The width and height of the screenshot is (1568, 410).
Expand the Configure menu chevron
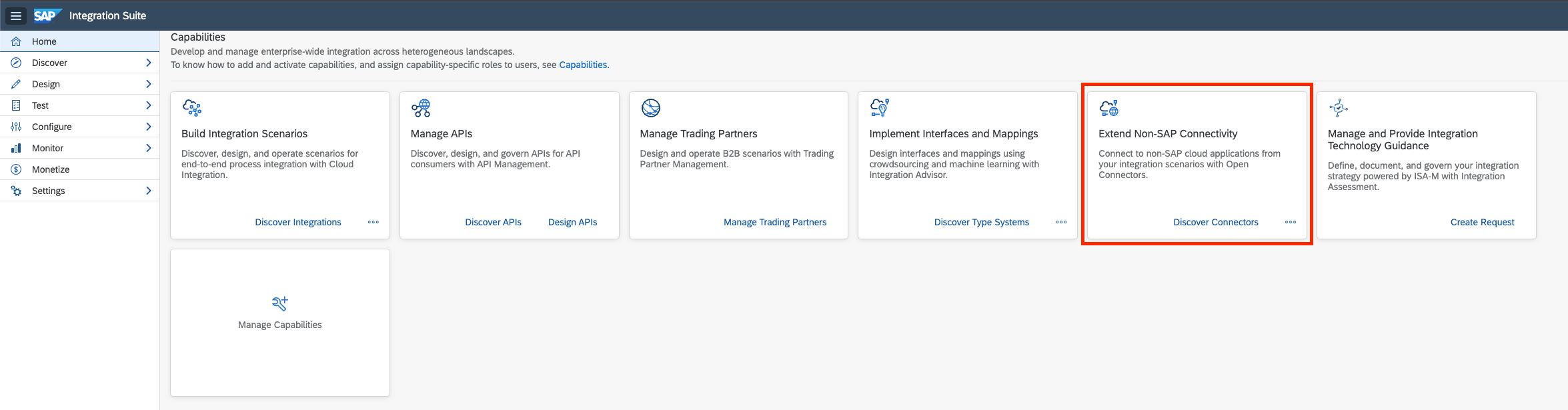[148, 127]
